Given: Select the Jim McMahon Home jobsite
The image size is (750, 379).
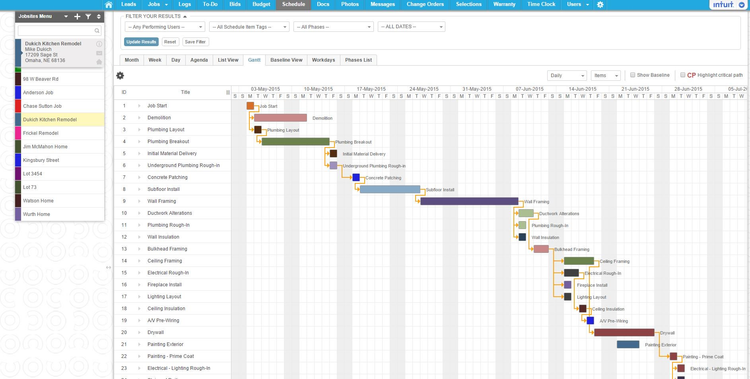Looking at the screenshot, I should 60,147.
